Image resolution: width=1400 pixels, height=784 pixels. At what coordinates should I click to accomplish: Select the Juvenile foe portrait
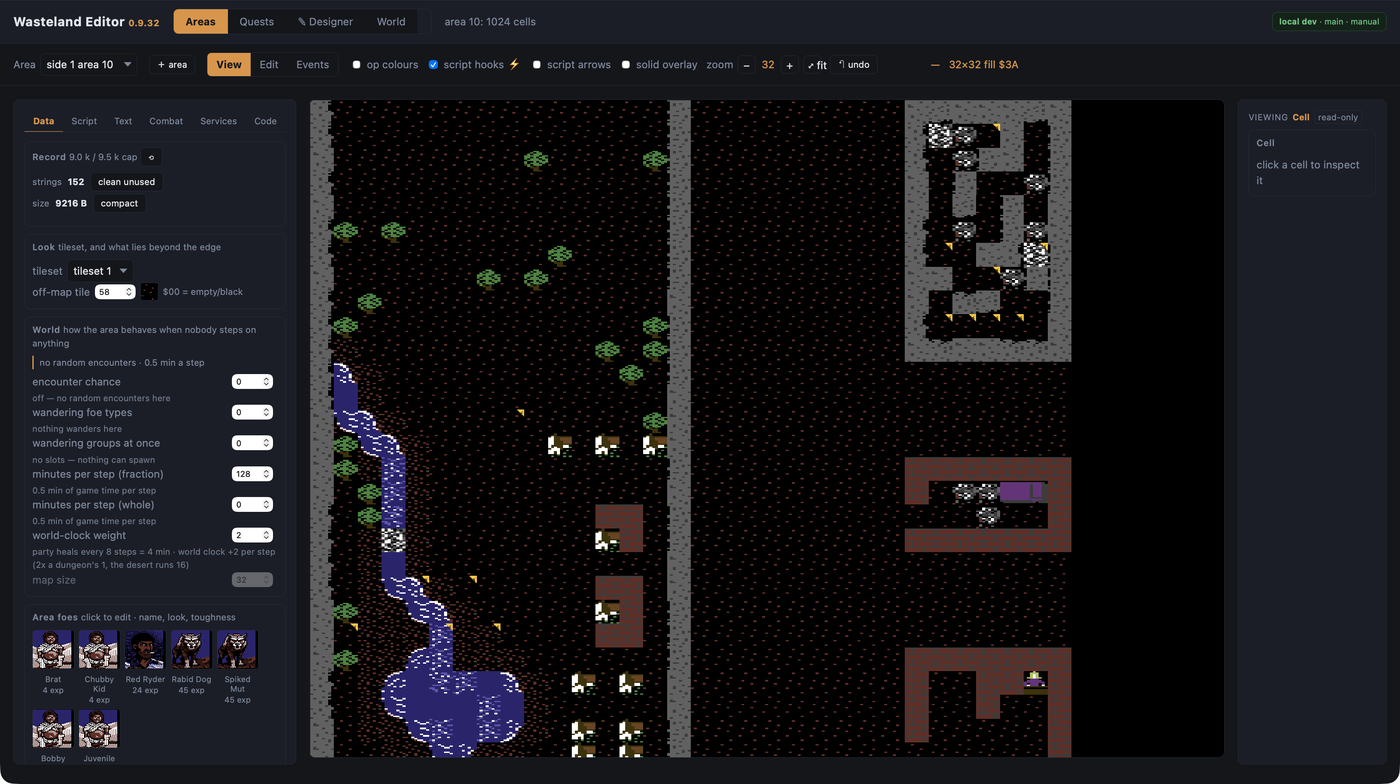[x=99, y=729]
